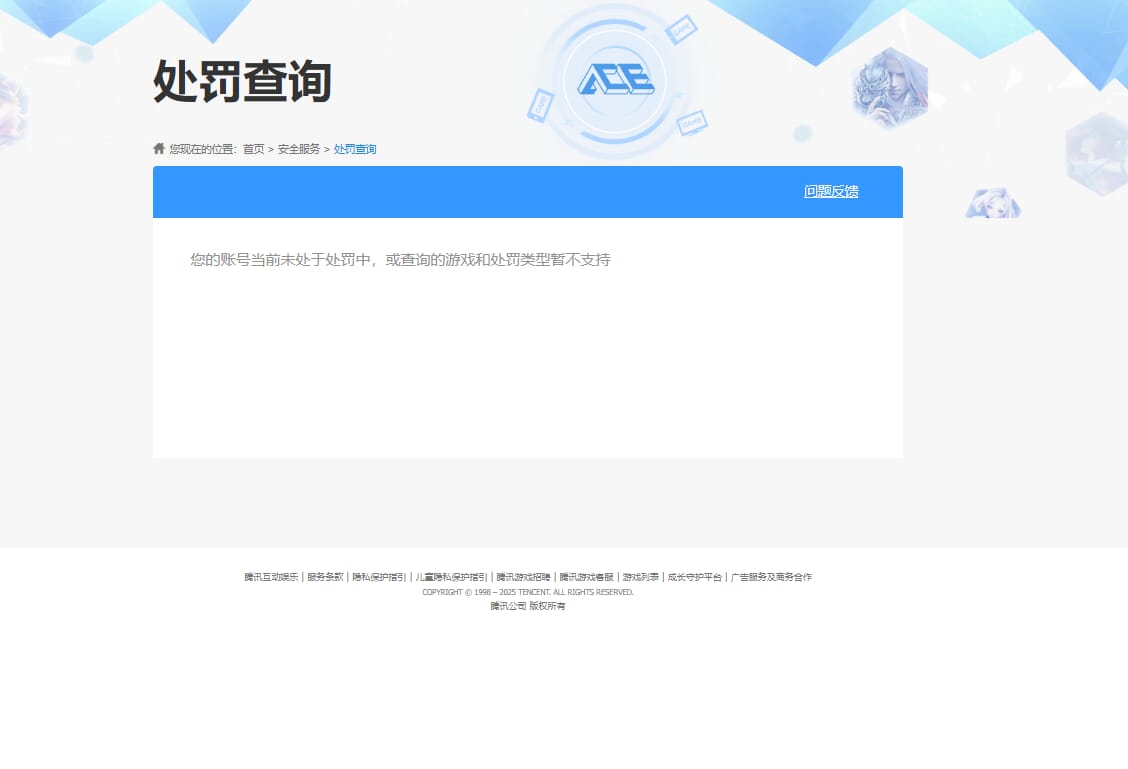
Task: Open 安全服务 in the breadcrumb
Action: pos(299,149)
